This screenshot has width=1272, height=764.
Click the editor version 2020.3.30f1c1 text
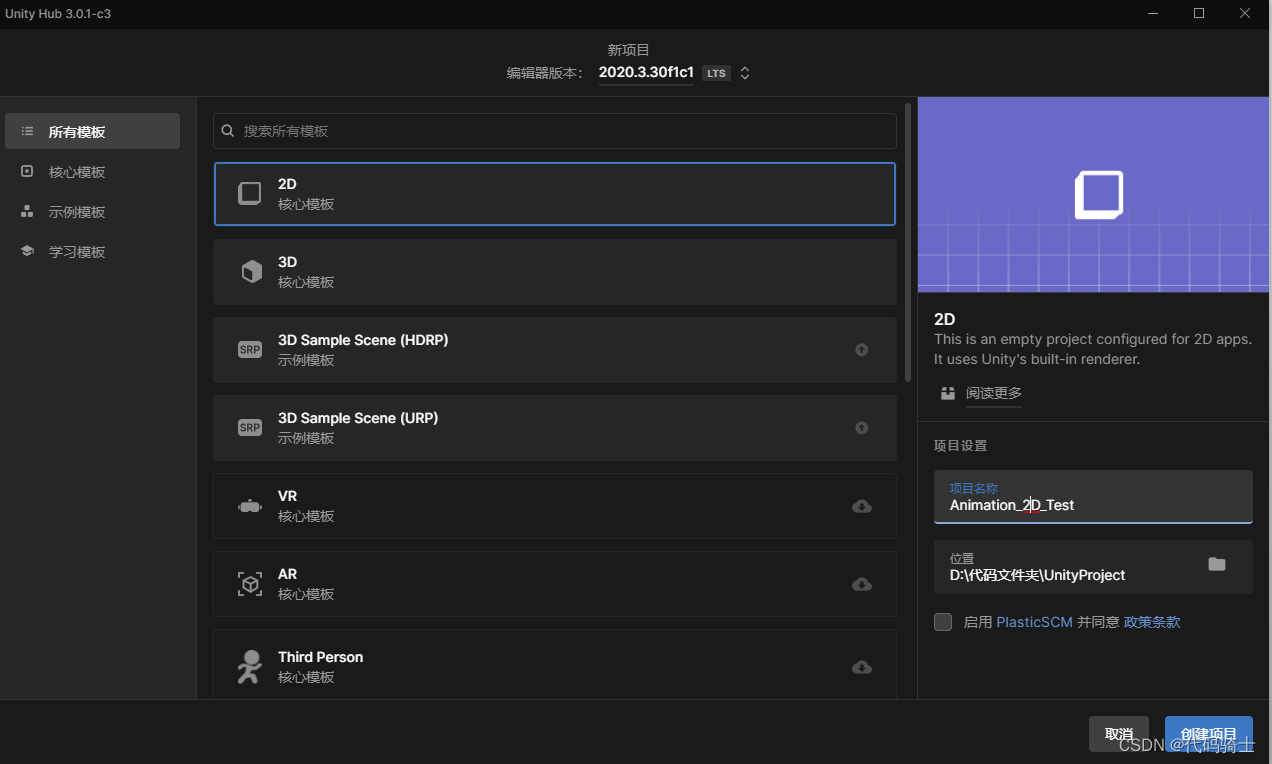tap(646, 73)
